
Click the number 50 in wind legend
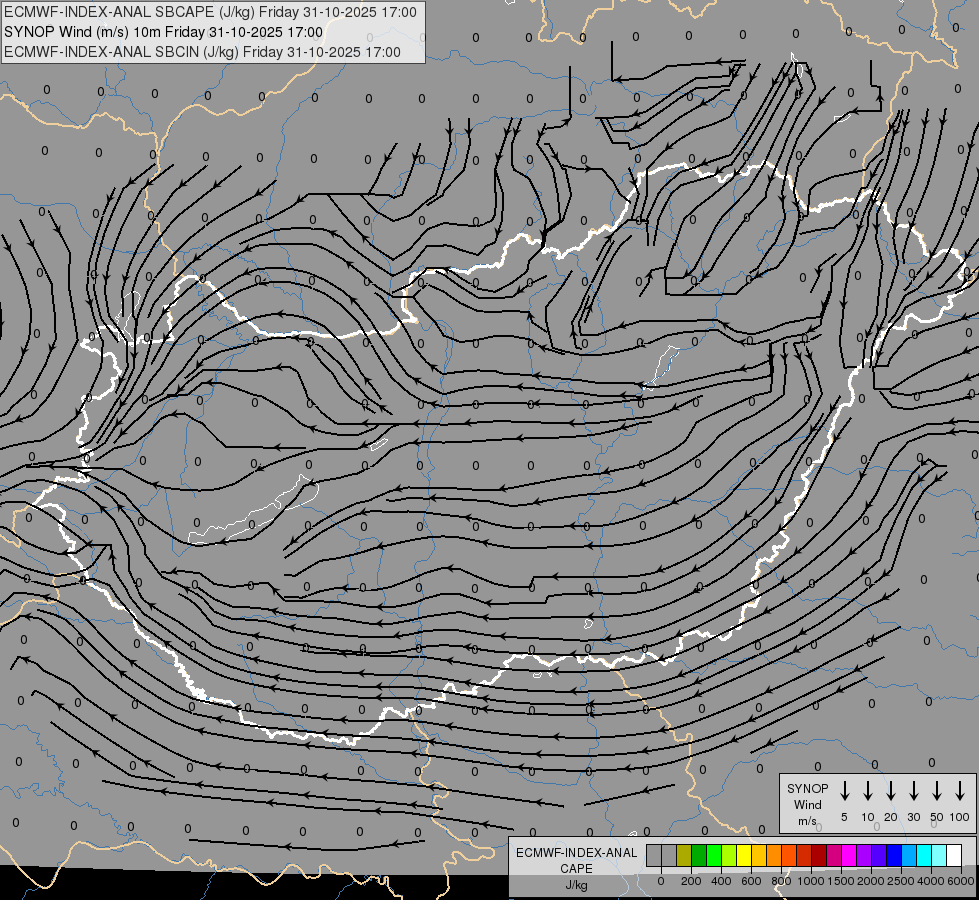point(937,817)
